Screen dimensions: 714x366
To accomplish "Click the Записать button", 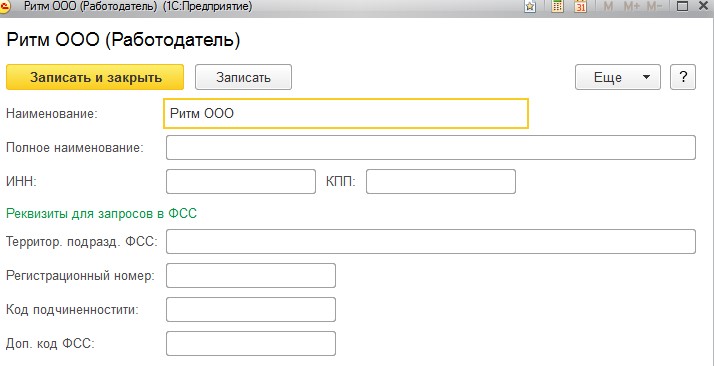I will [243, 77].
